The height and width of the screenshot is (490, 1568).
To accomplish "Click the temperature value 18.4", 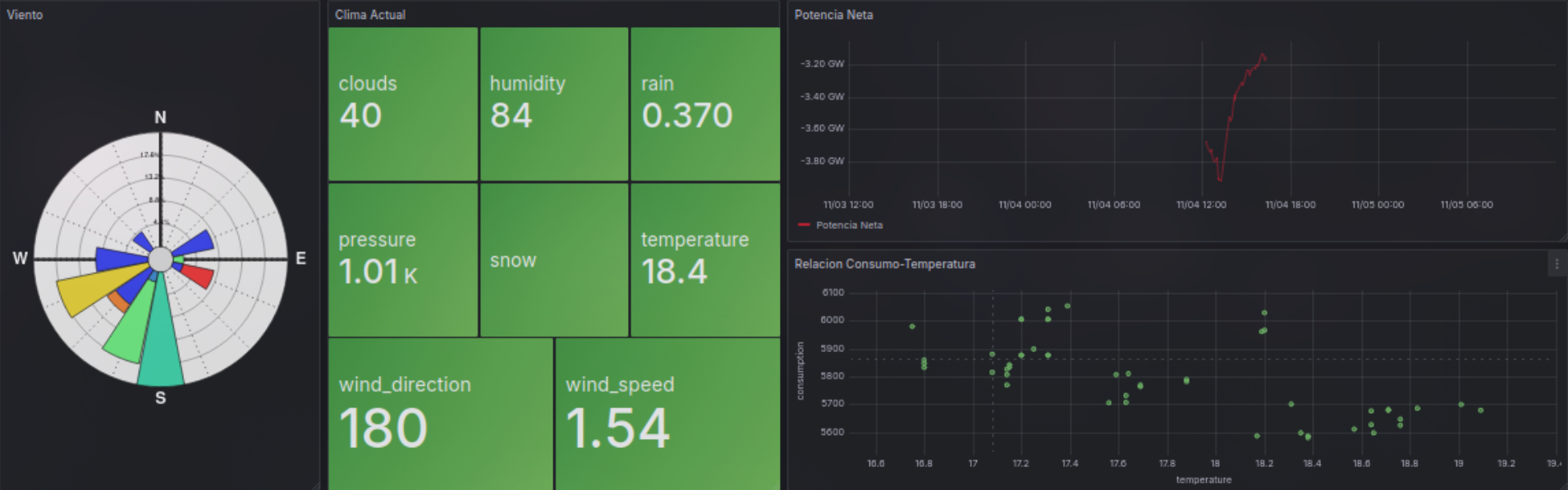I will 674,272.
